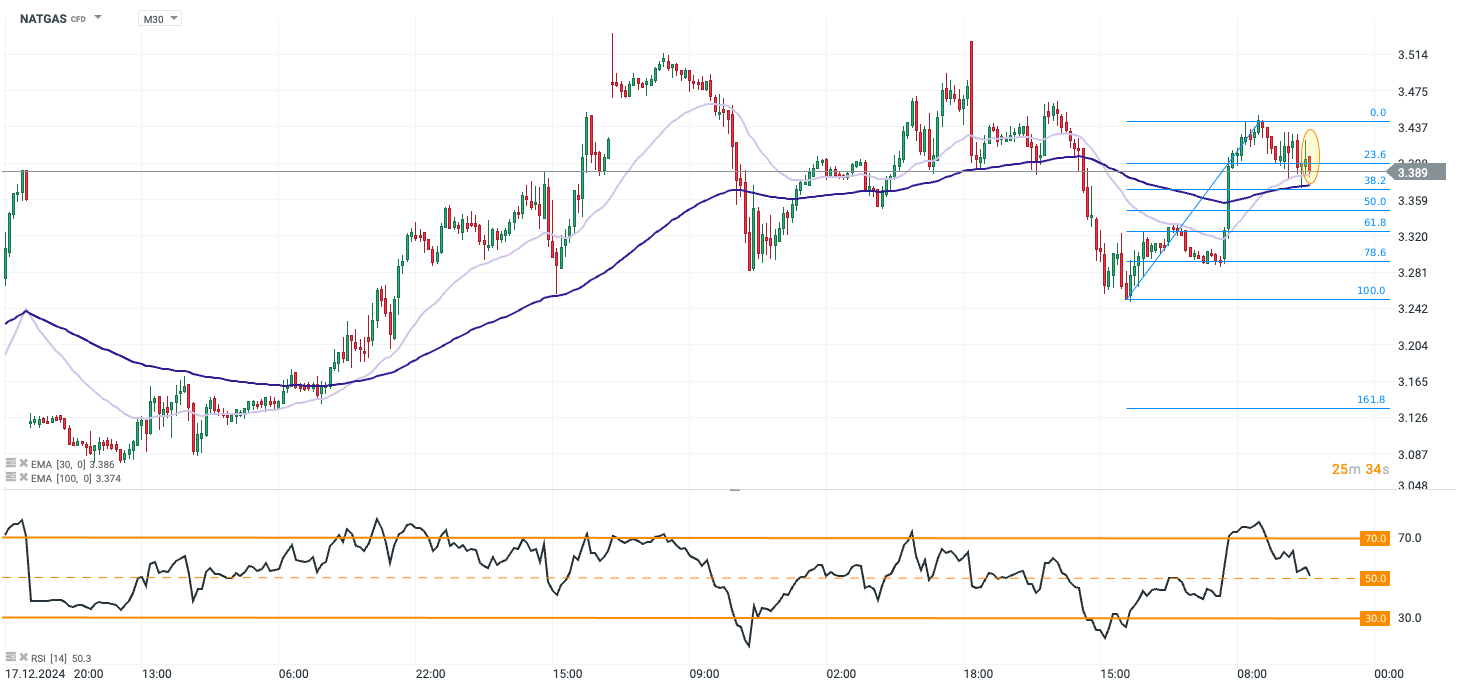Click the 06:00 time axis label
Viewport: 1458px width, 691px height.
(x=294, y=674)
